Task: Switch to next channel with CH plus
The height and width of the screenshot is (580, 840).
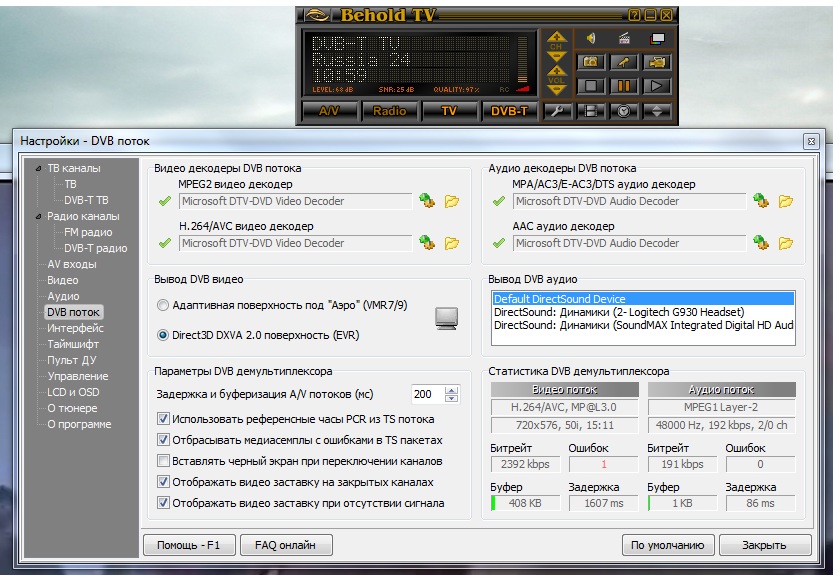Action: 557,36
